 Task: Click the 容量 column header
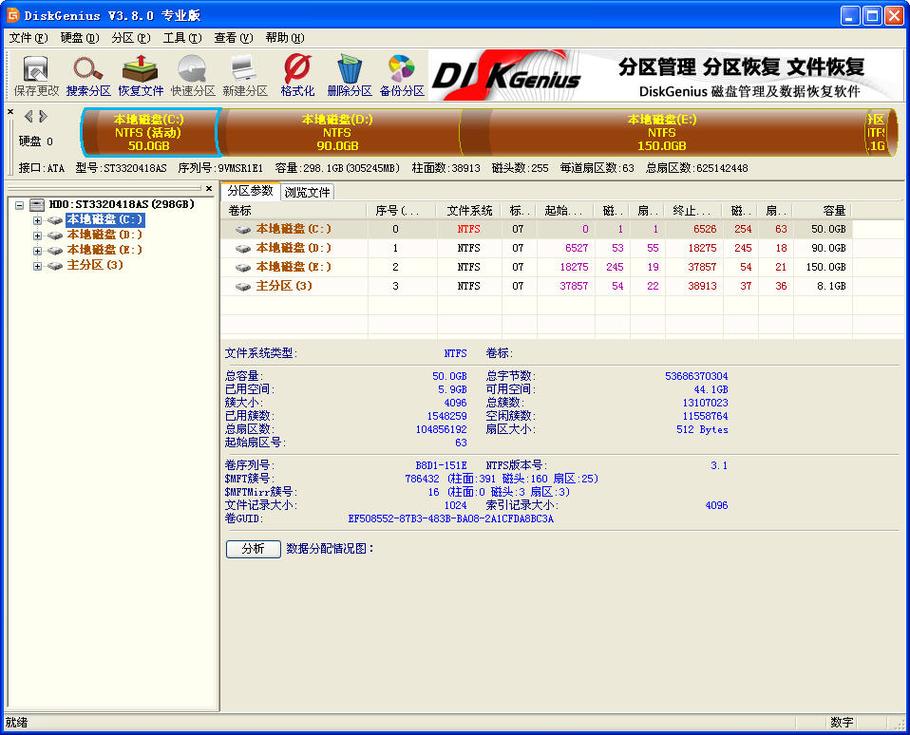tap(822, 211)
